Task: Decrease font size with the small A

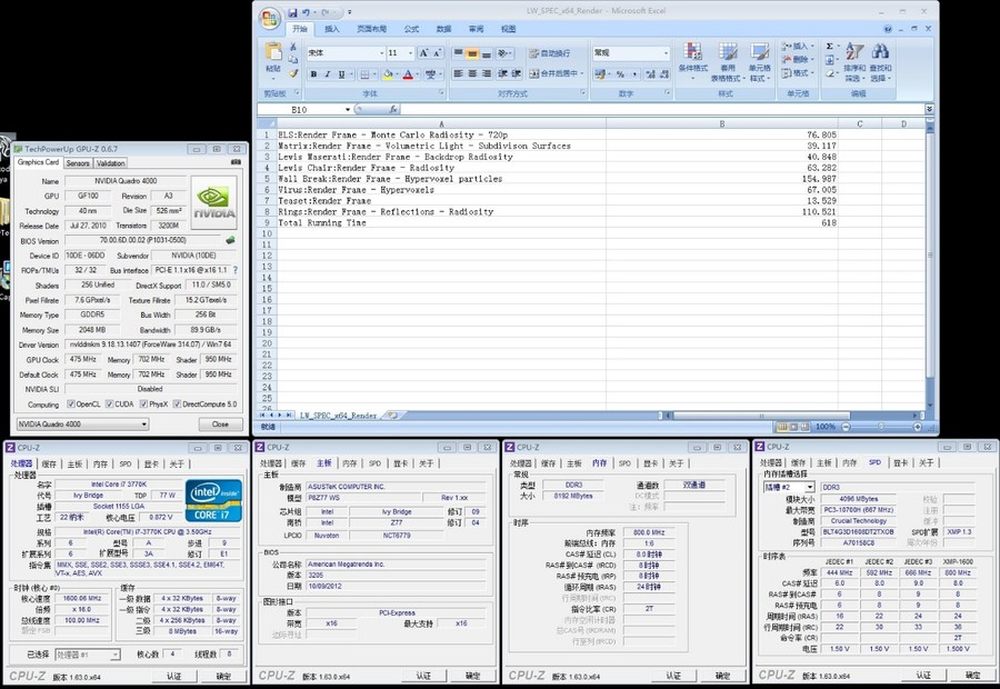Action: point(437,53)
